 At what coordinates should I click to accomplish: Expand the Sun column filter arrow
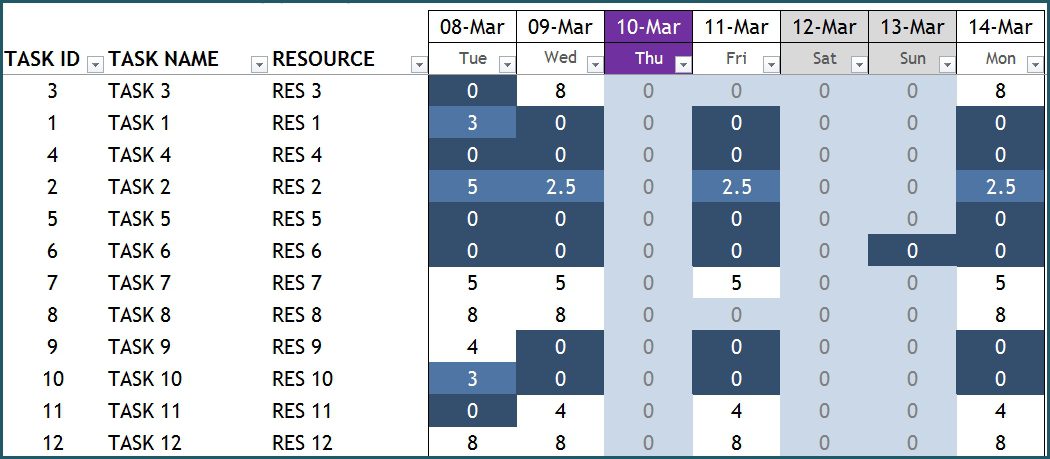pyautogui.click(x=948, y=64)
